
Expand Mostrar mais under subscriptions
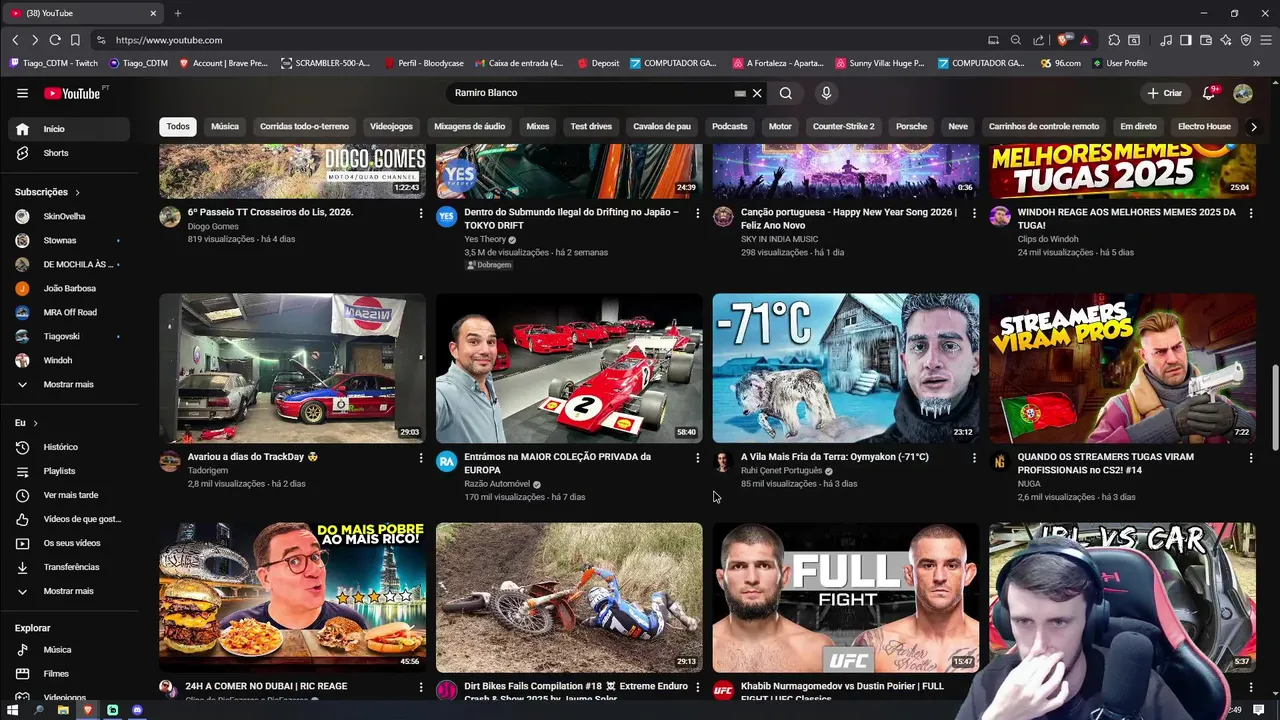(x=69, y=384)
